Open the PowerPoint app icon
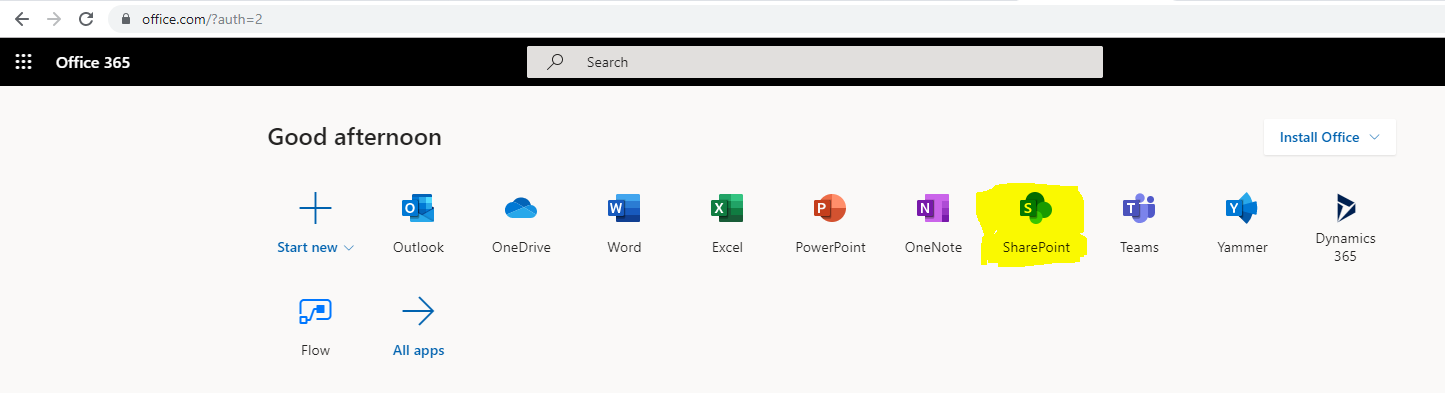The width and height of the screenshot is (1445, 393). (830, 208)
